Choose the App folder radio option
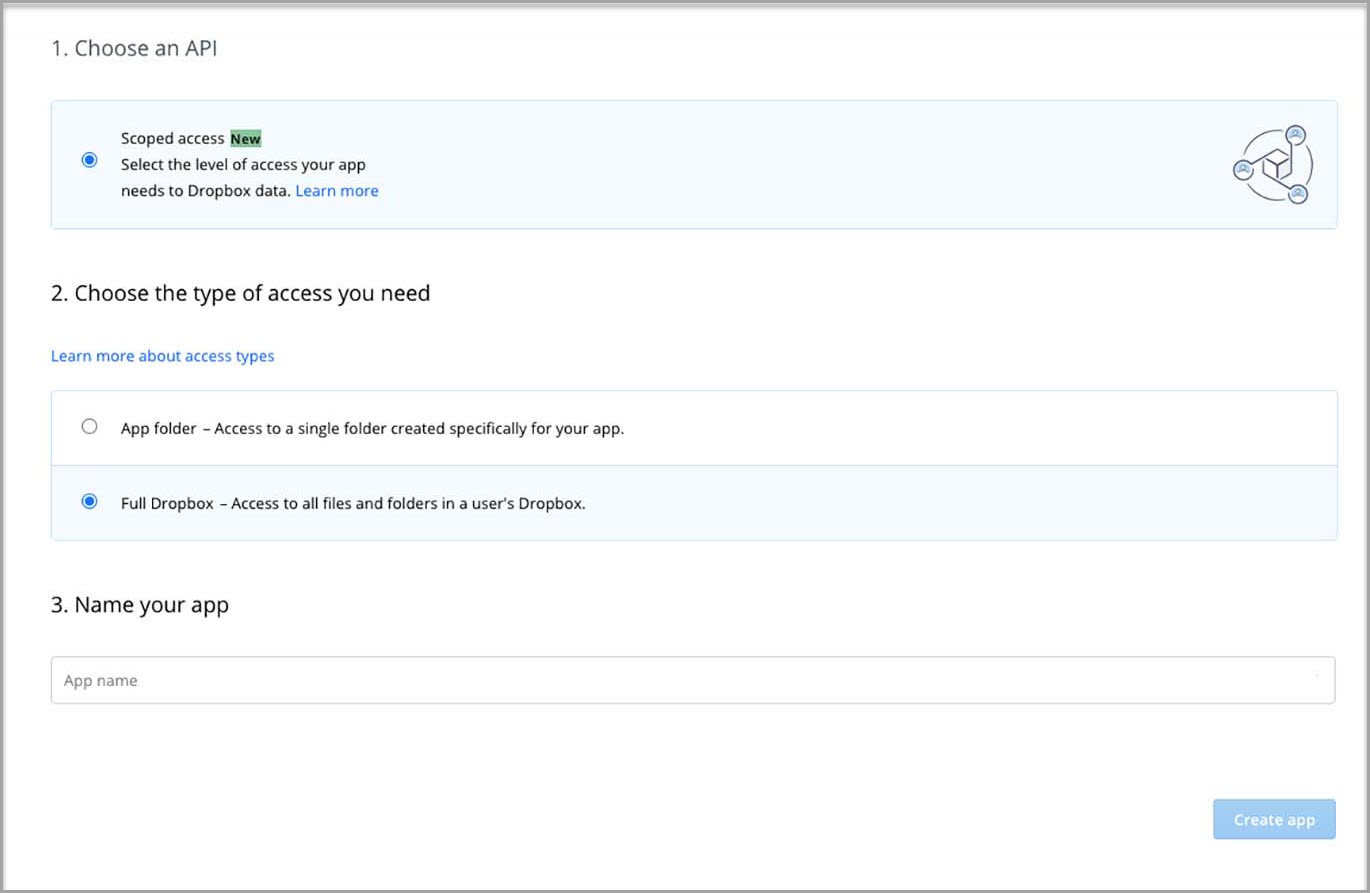The image size is (1370, 893). 90,427
